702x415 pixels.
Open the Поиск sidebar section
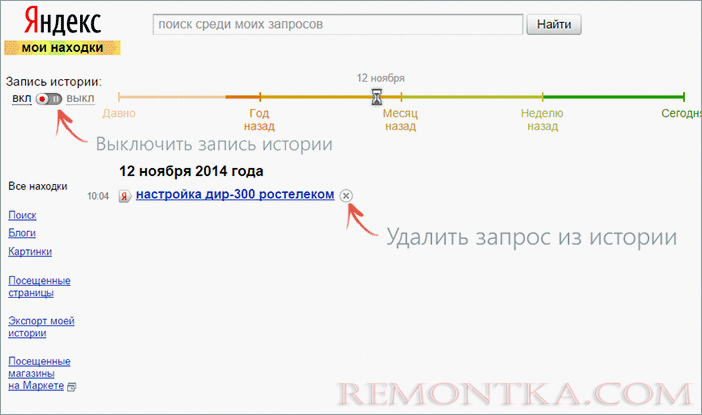22,215
